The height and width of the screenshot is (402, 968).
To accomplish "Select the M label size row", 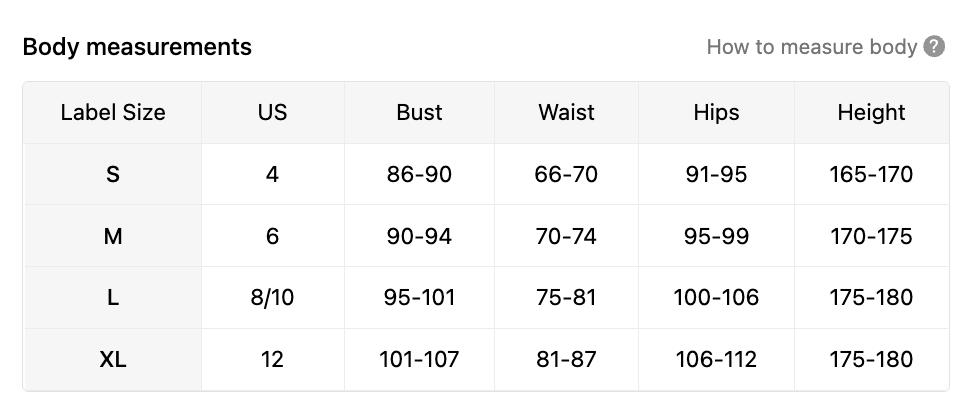I will [x=113, y=237].
